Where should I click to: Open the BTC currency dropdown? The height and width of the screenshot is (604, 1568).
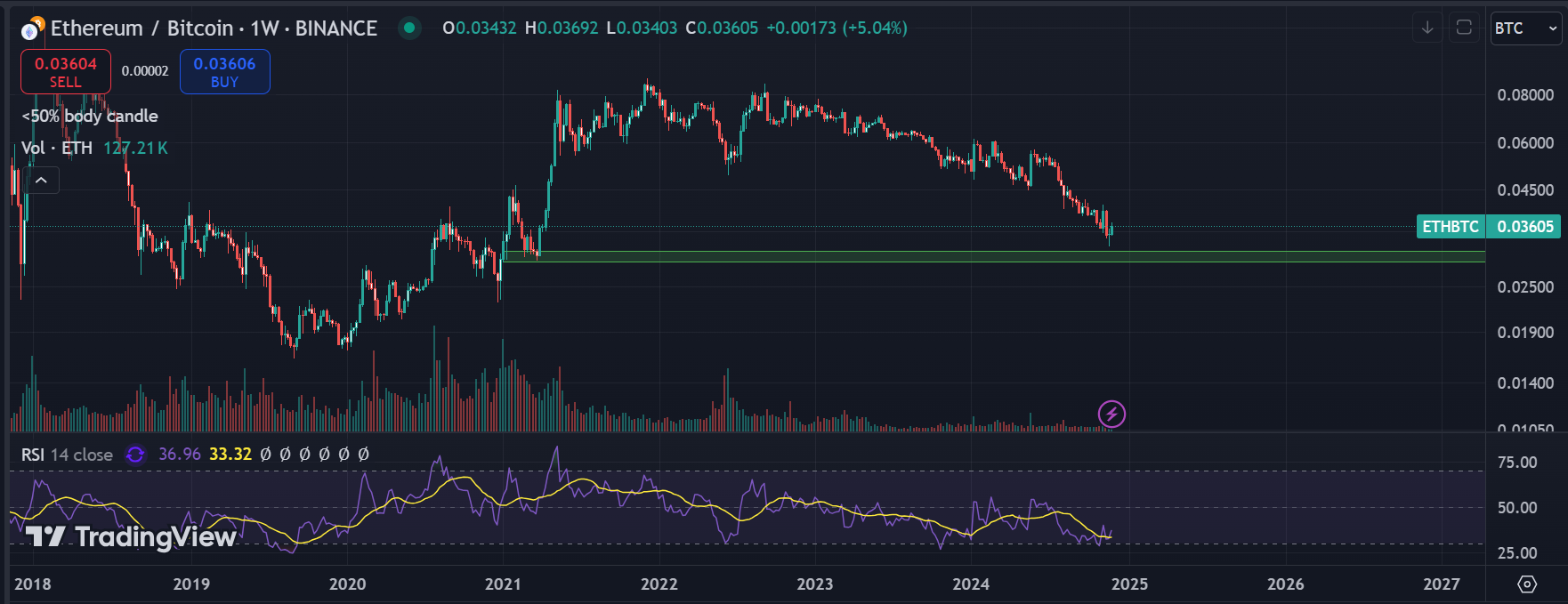coord(1526,28)
